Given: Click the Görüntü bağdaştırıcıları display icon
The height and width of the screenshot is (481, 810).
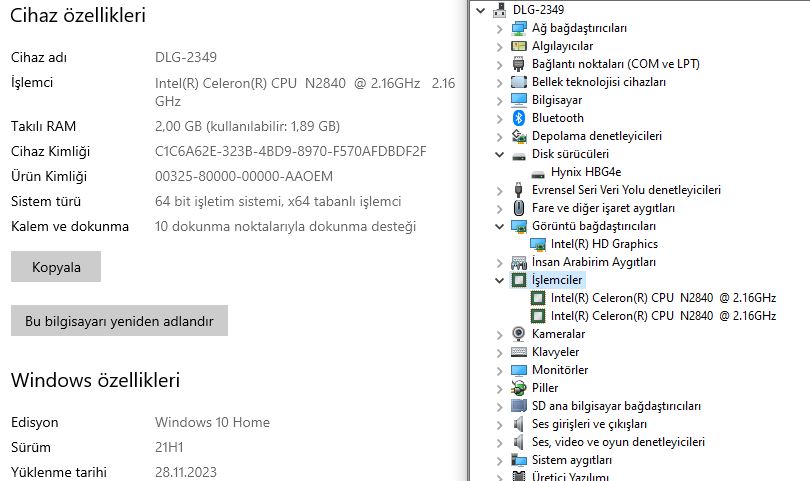Looking at the screenshot, I should pyautogui.click(x=519, y=226).
